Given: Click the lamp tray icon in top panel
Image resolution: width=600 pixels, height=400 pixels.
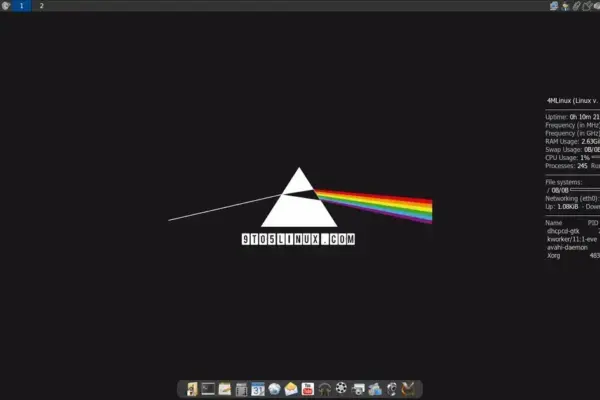Looking at the screenshot, I should pos(565,6).
